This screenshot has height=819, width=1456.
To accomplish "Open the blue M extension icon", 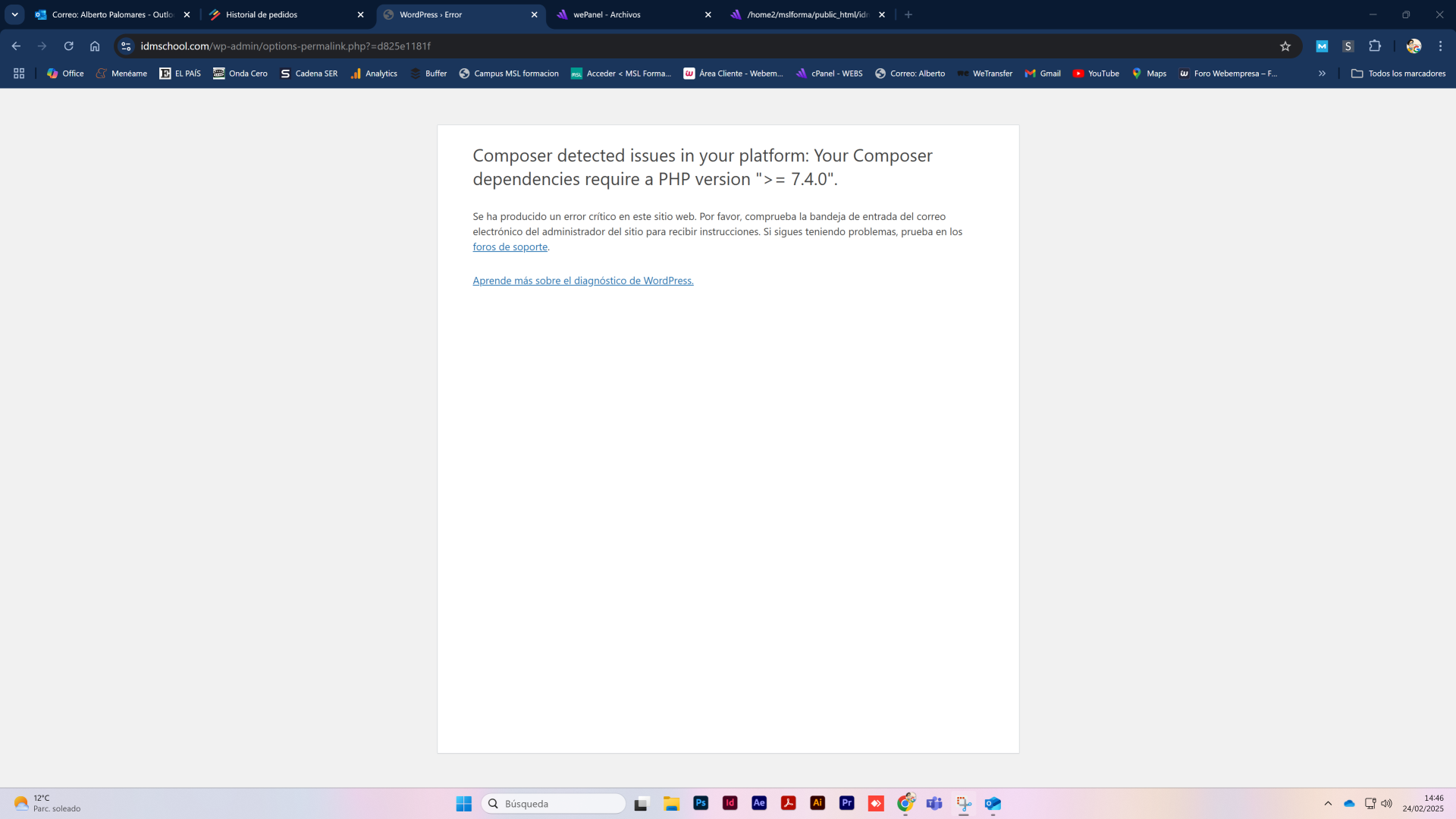I will (x=1322, y=46).
